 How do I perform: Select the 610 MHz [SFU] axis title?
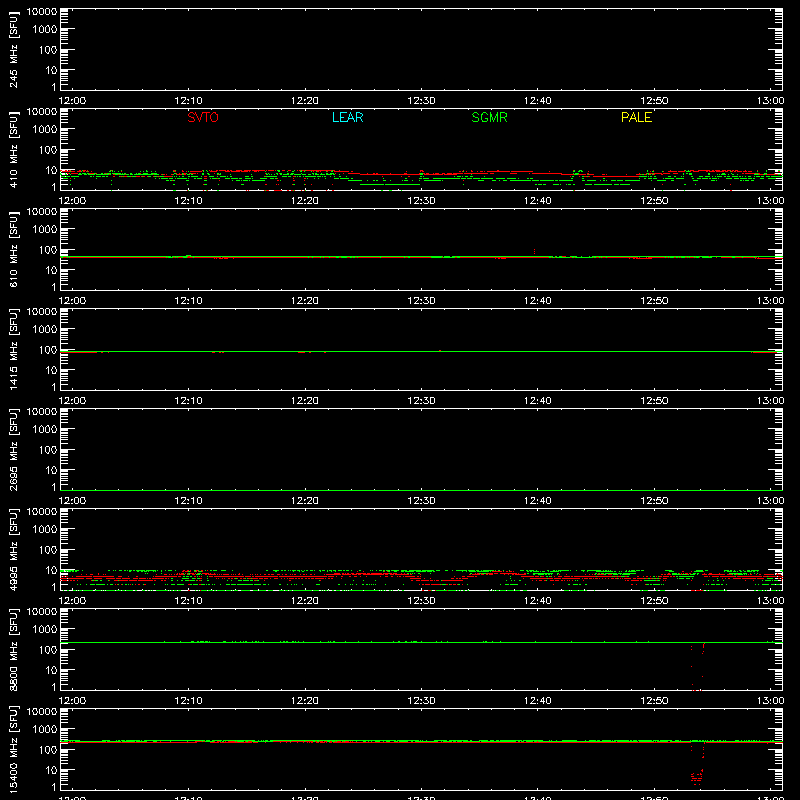tap(13, 249)
